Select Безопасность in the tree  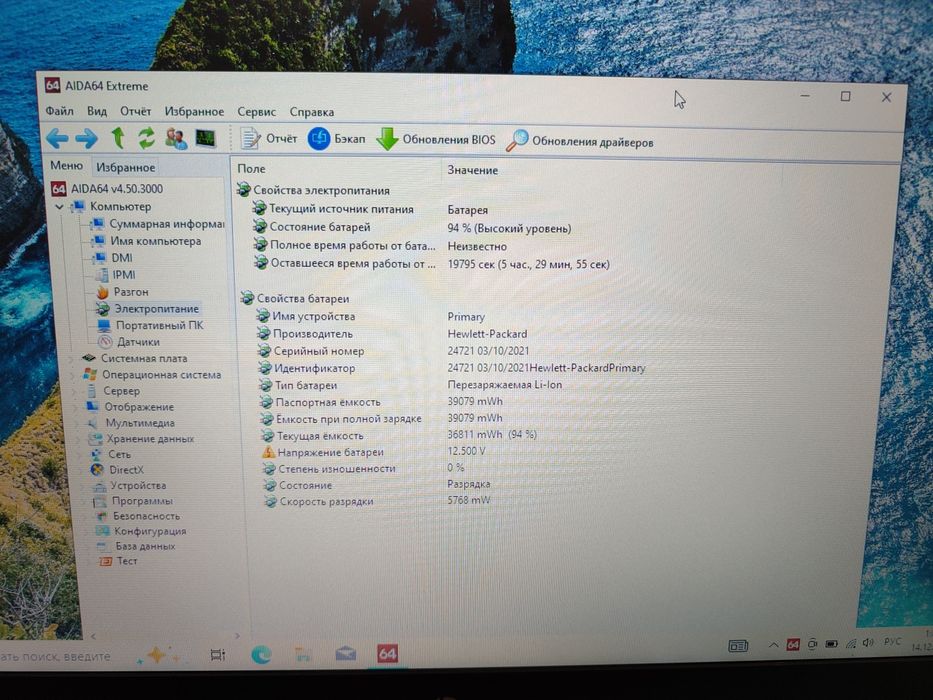click(138, 516)
